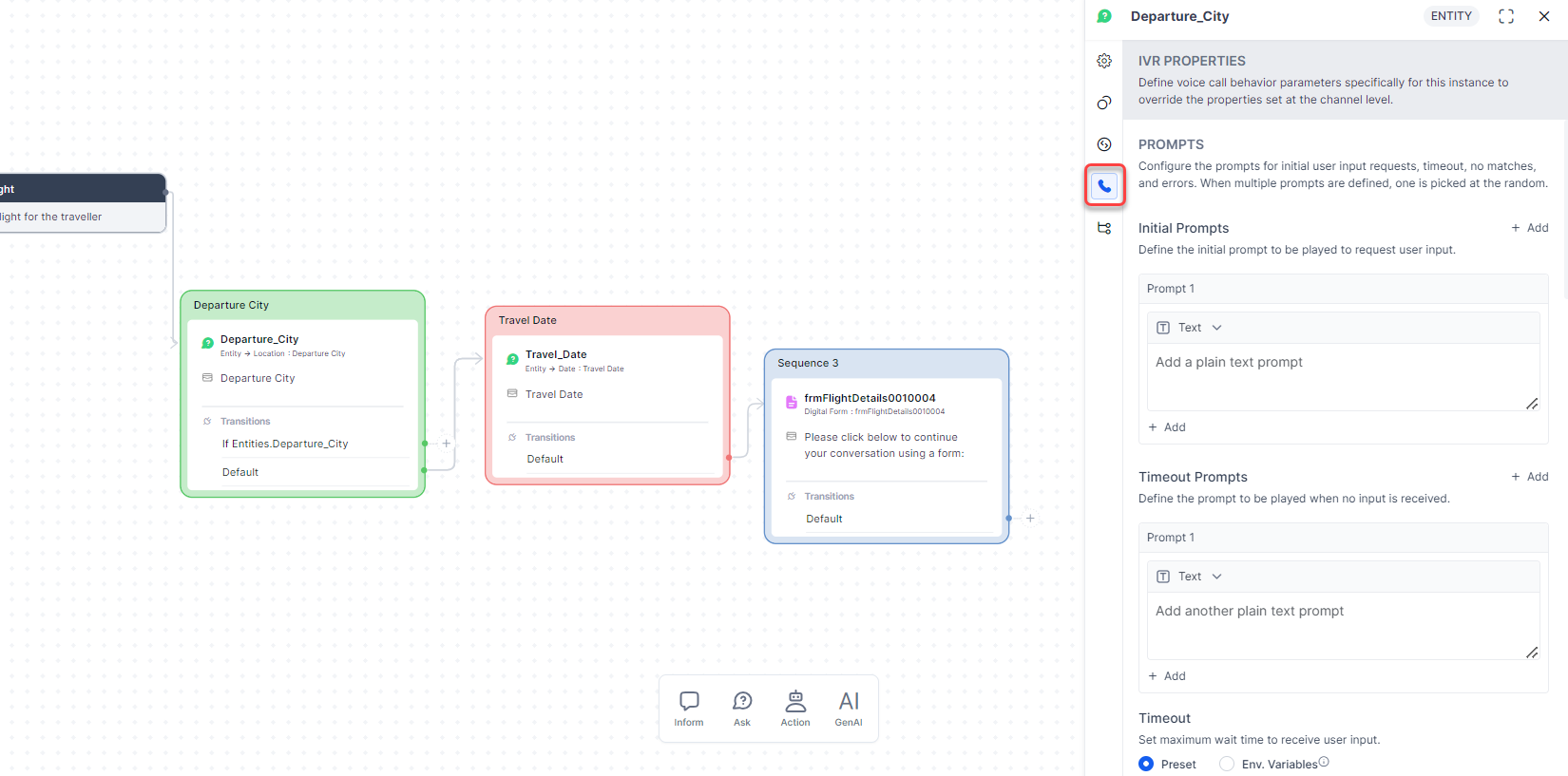Click Add next to Timeout Prompts heading

coord(1530,477)
